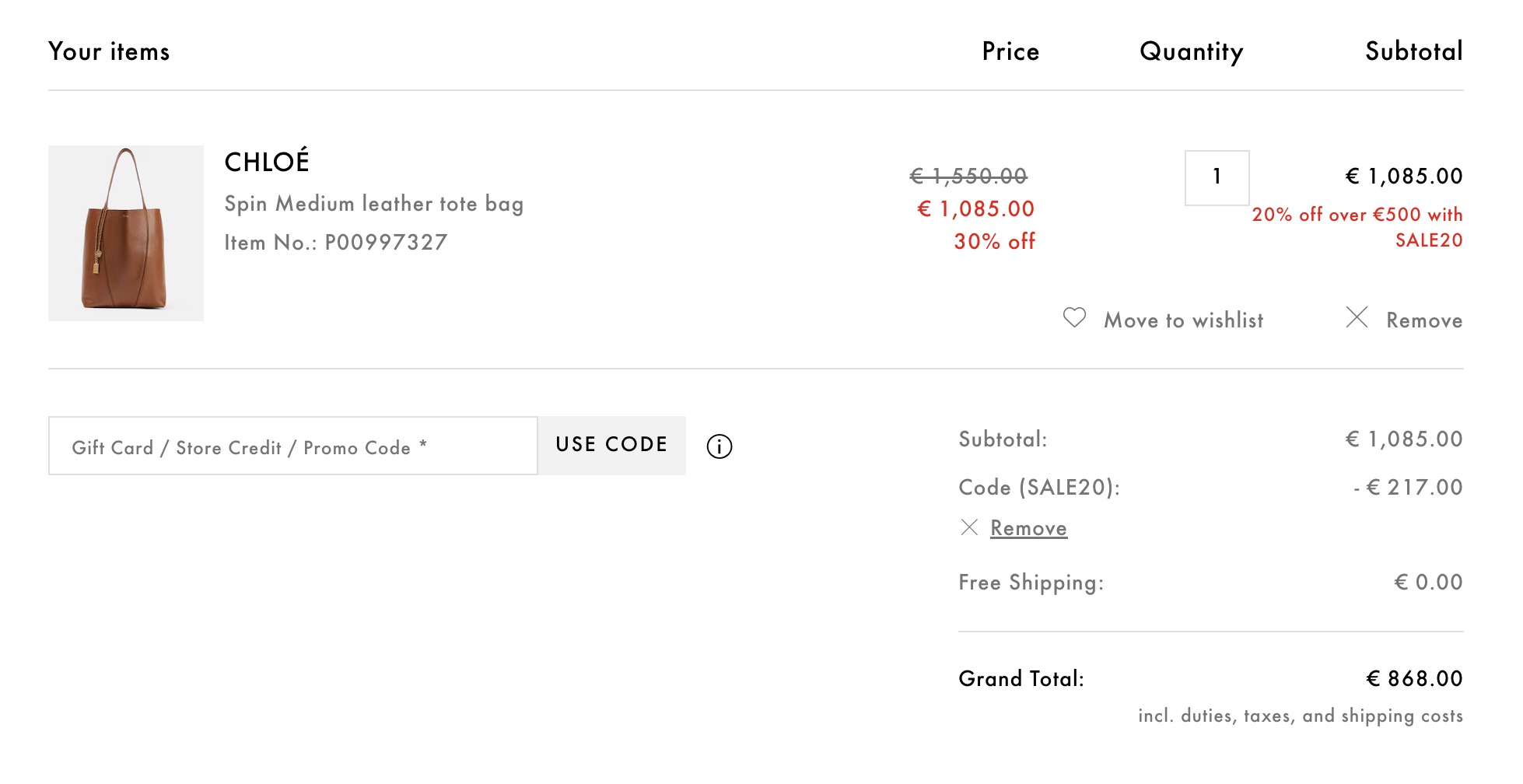Click the Free Shipping line
Viewport: 1523px width, 784px height.
click(x=1210, y=583)
